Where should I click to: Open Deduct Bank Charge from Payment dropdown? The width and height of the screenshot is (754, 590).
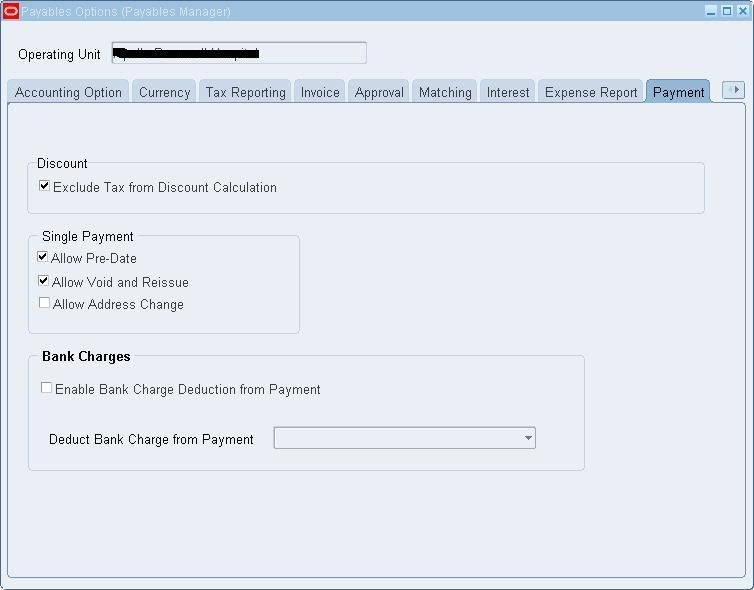pyautogui.click(x=404, y=438)
